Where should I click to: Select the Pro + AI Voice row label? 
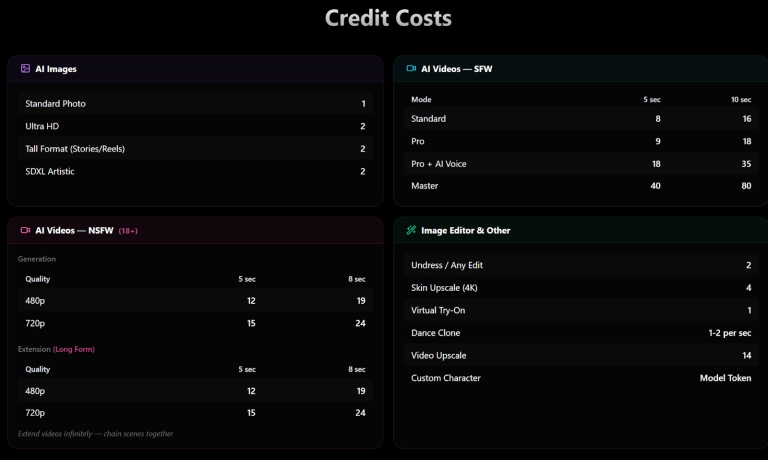pos(439,164)
